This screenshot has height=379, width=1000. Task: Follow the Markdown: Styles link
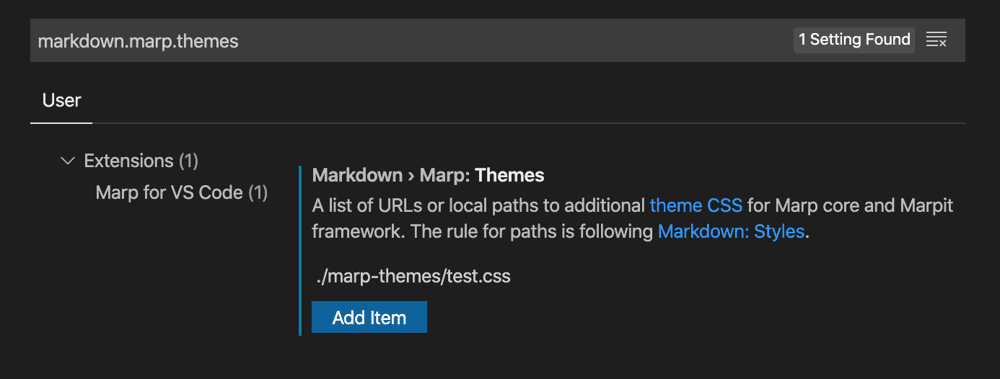(731, 231)
